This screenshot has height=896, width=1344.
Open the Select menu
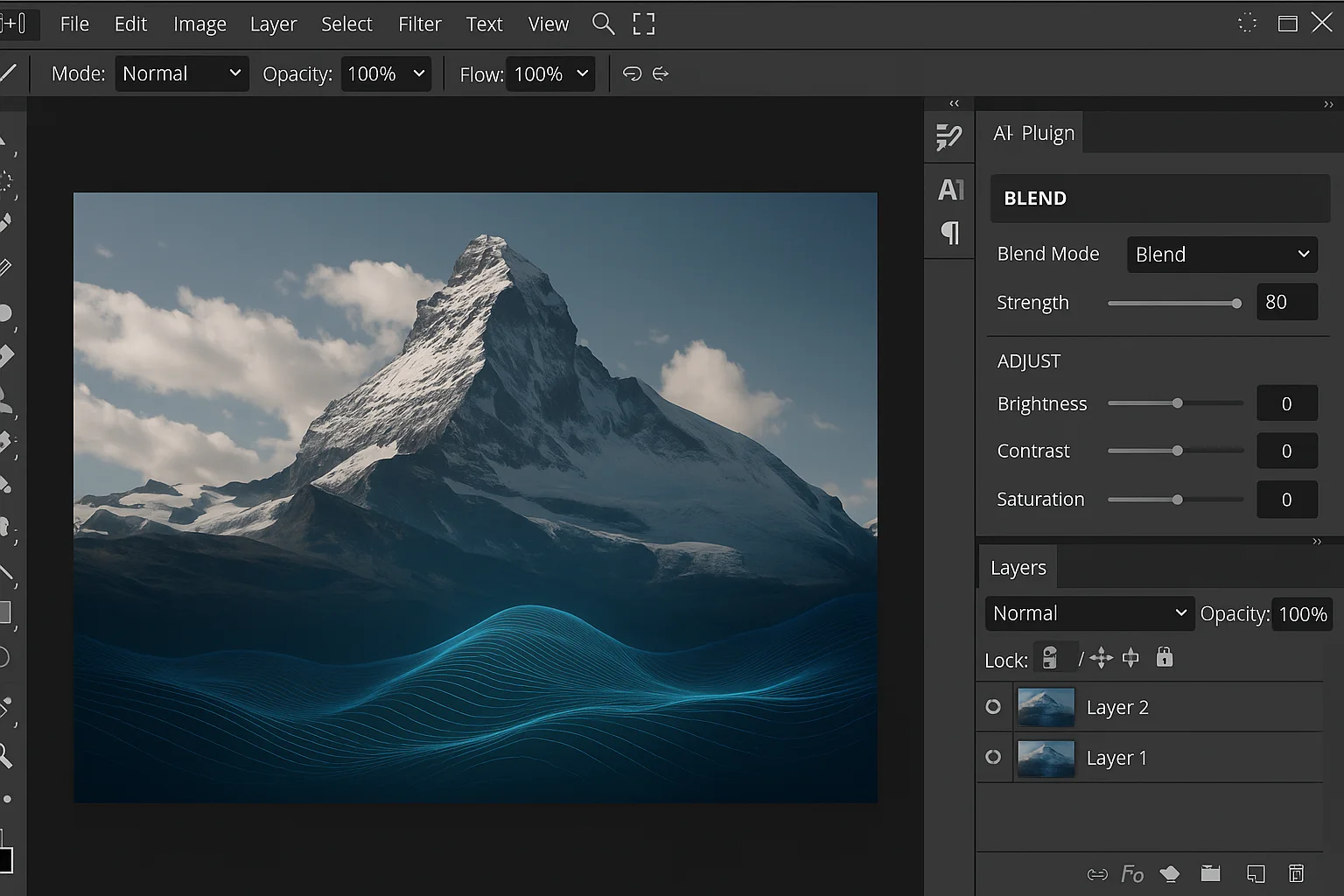coord(346,24)
